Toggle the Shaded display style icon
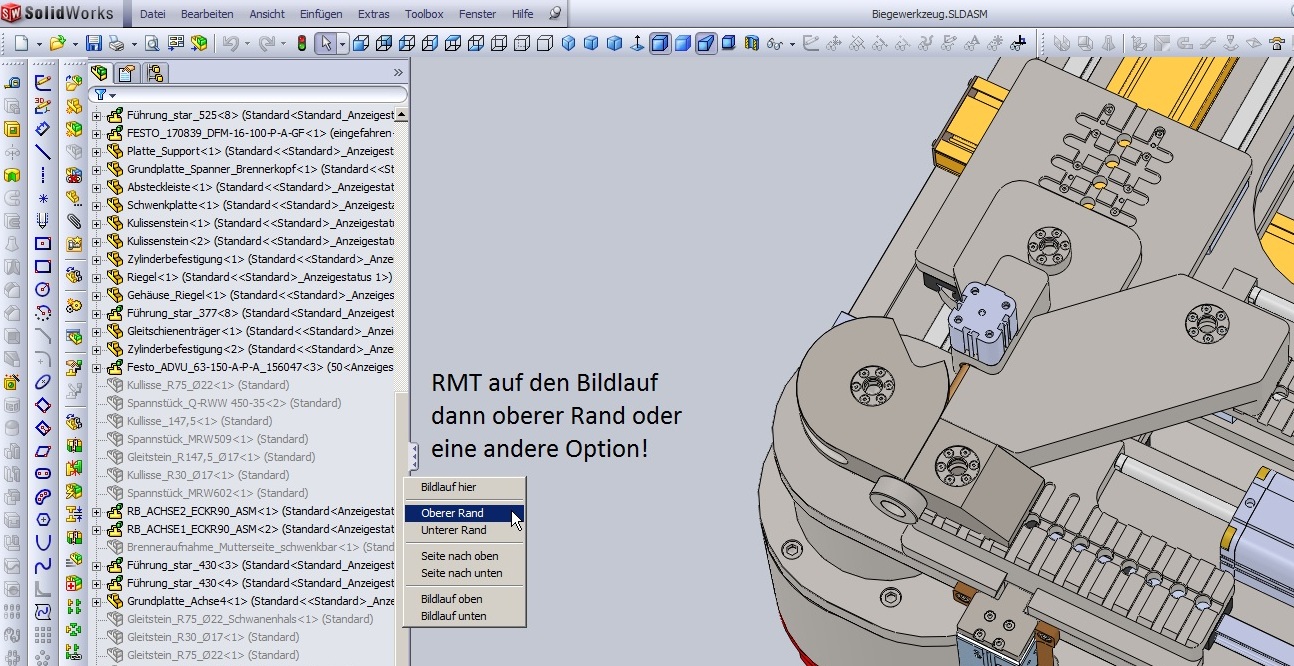Image resolution: width=1294 pixels, height=666 pixels. point(683,43)
